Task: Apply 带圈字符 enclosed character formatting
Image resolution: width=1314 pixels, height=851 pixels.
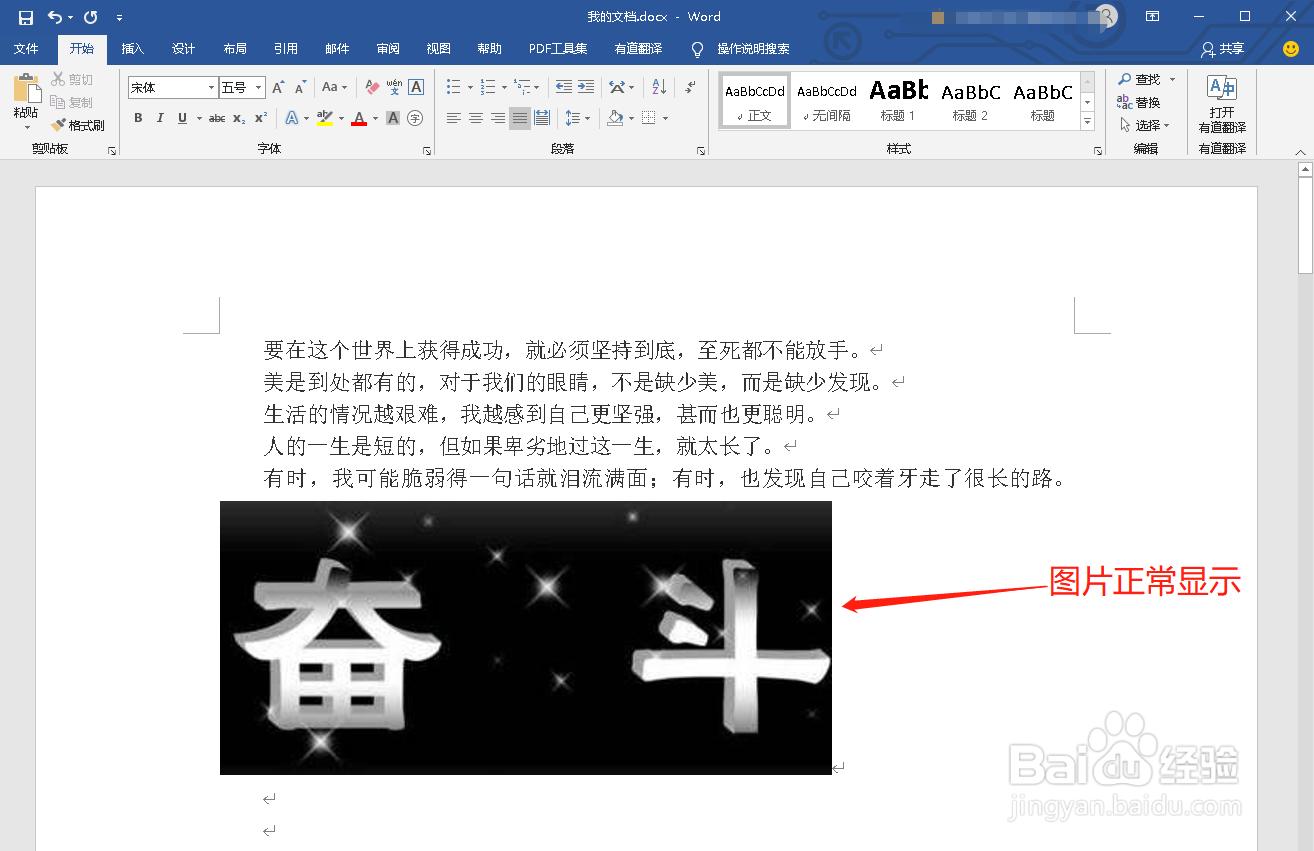Action: 414,118
